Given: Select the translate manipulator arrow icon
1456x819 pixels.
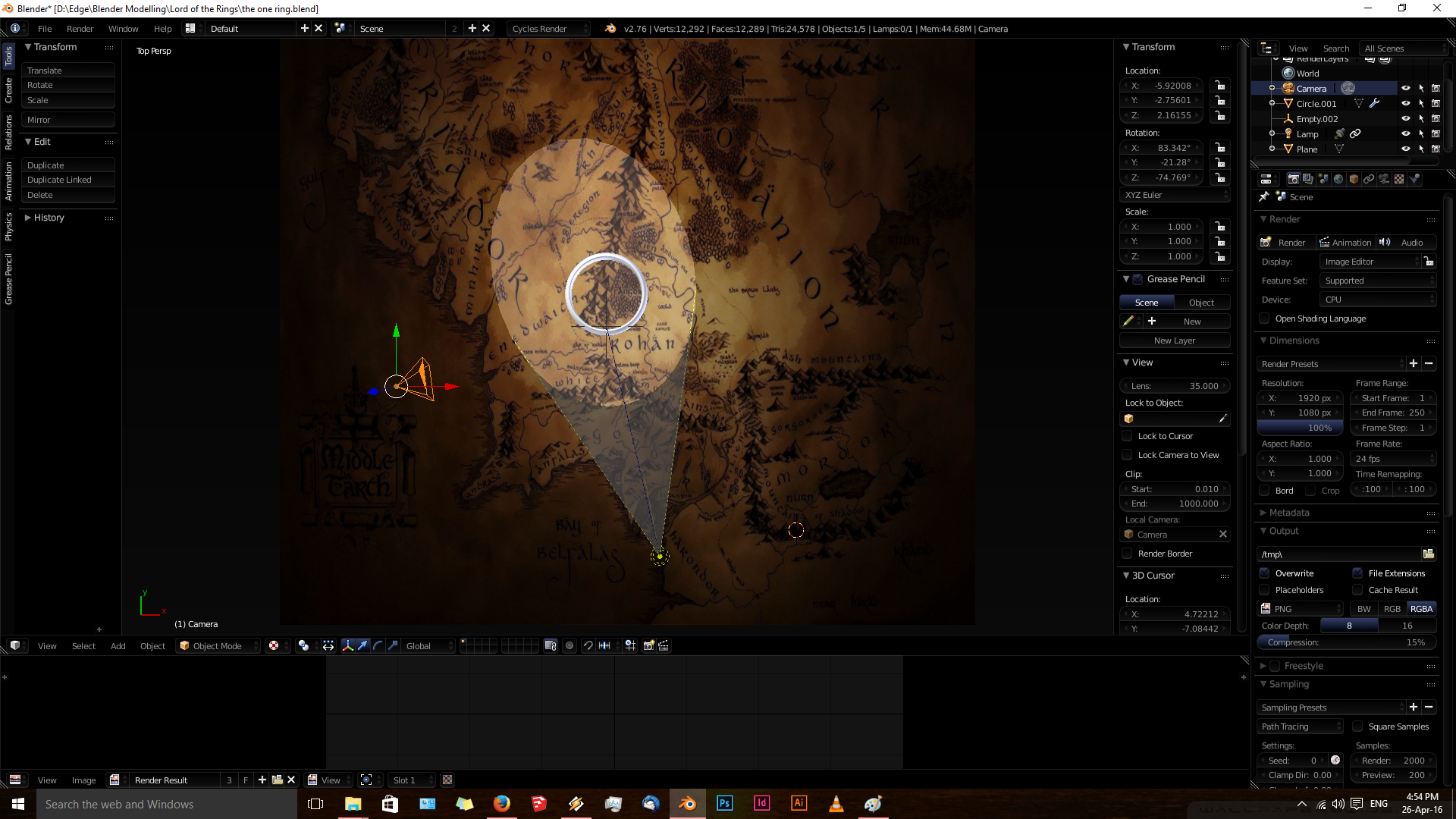Looking at the screenshot, I should [x=362, y=645].
